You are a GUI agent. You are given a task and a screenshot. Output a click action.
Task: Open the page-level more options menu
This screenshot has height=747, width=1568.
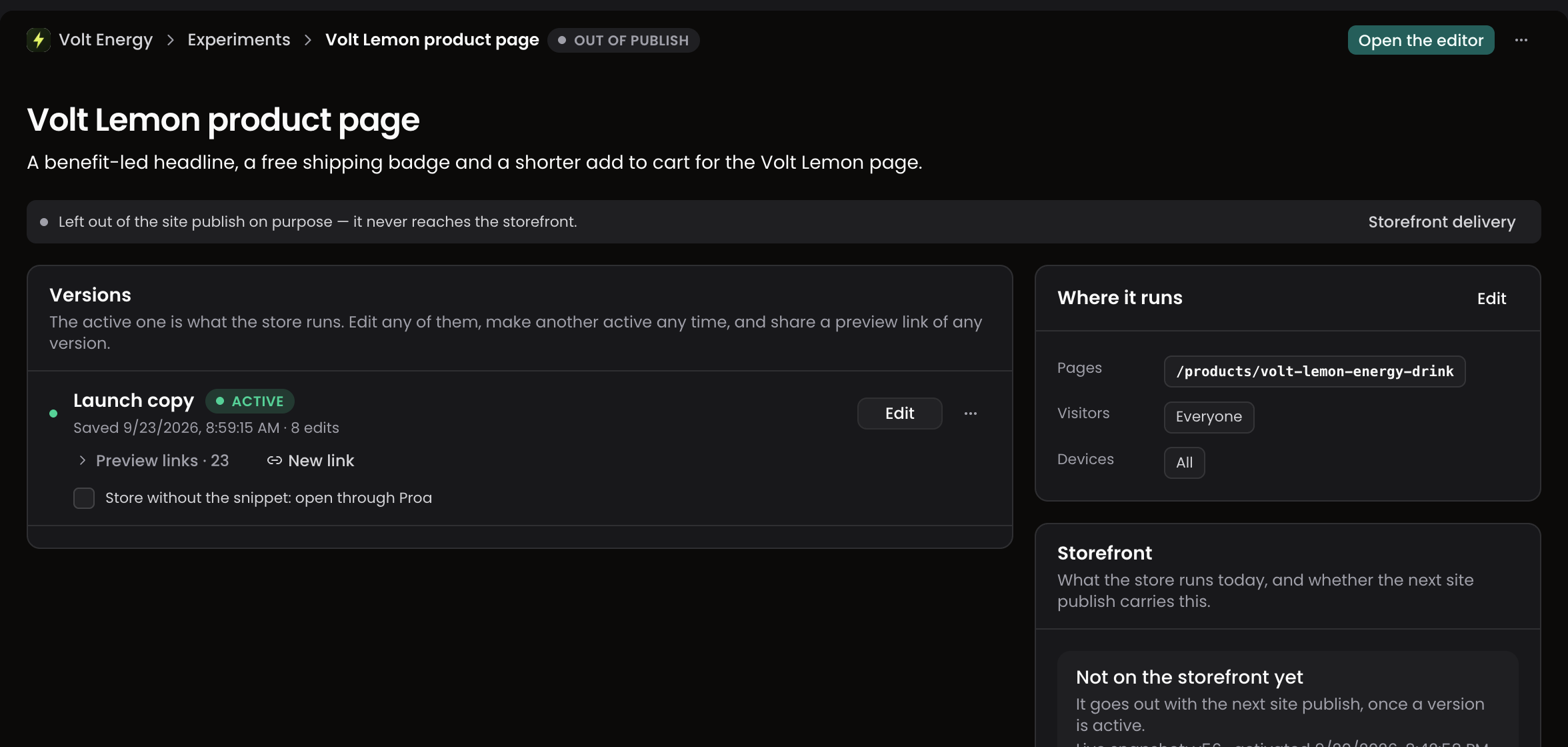click(x=1521, y=40)
